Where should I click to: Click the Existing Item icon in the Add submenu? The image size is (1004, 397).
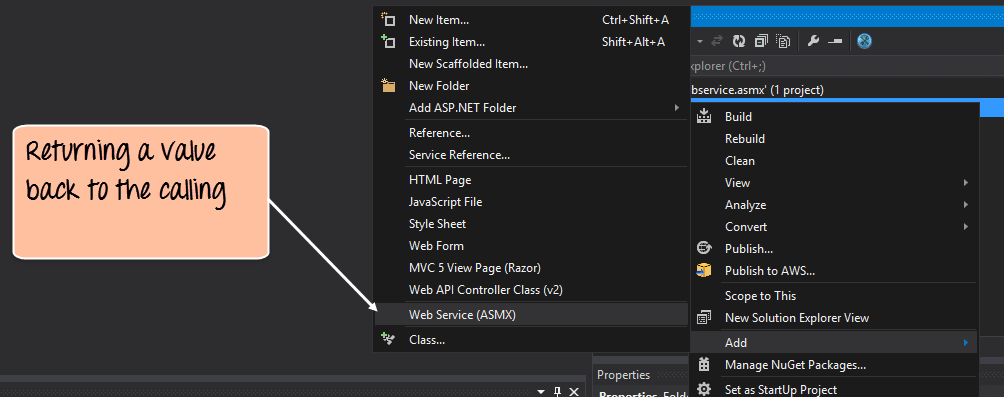pos(388,42)
